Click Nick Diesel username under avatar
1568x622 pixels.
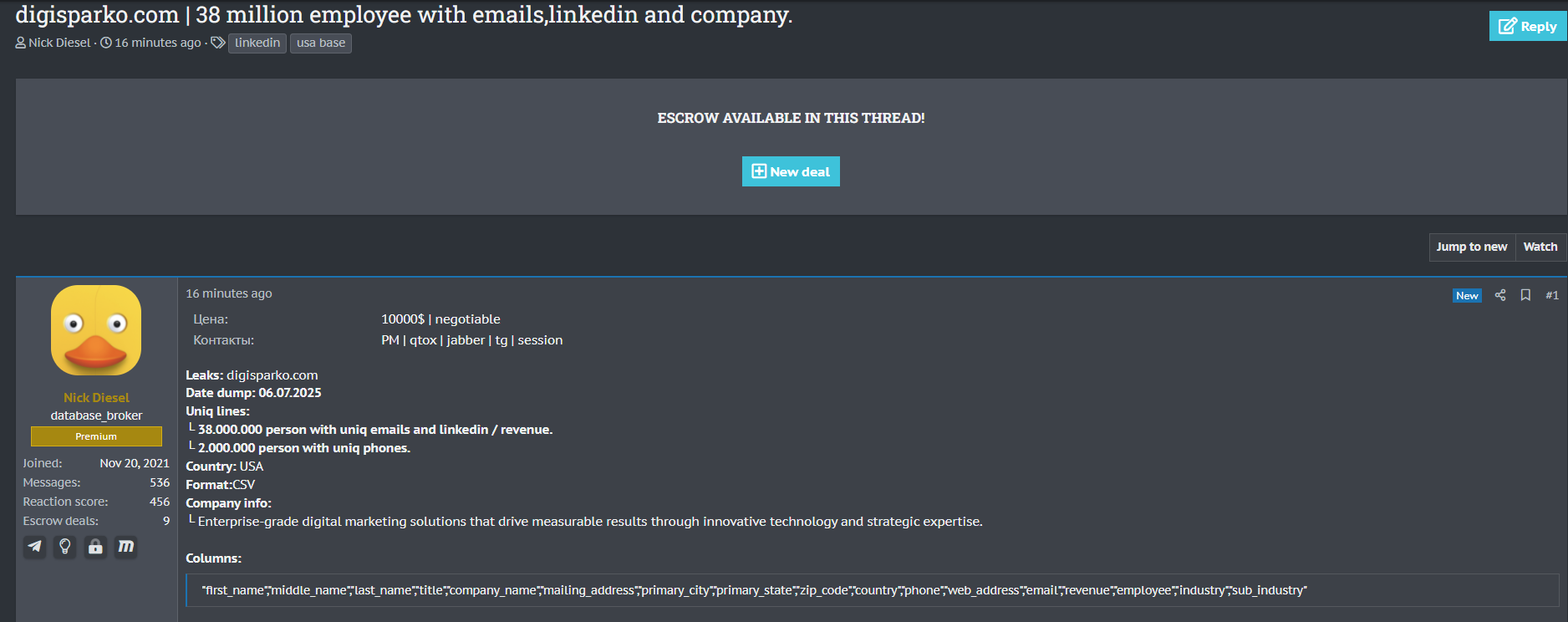point(96,398)
